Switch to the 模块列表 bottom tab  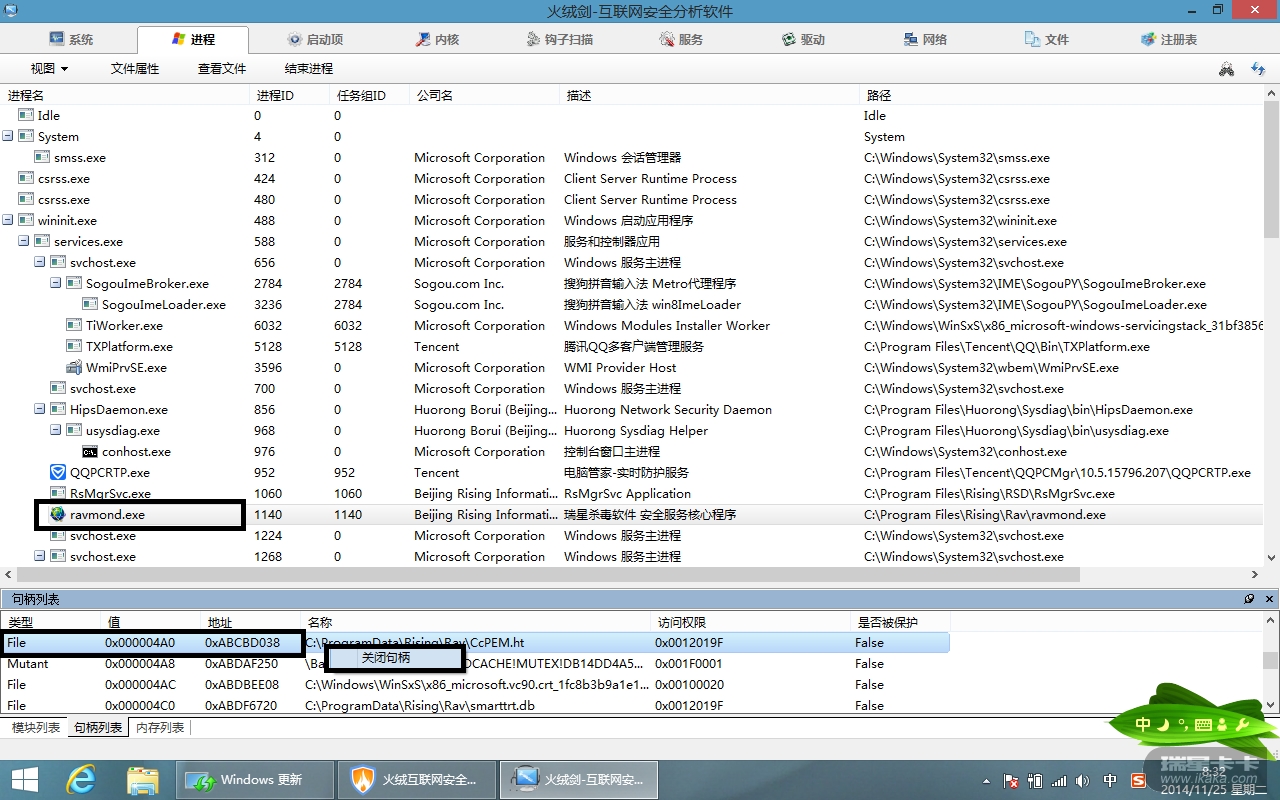(x=35, y=728)
